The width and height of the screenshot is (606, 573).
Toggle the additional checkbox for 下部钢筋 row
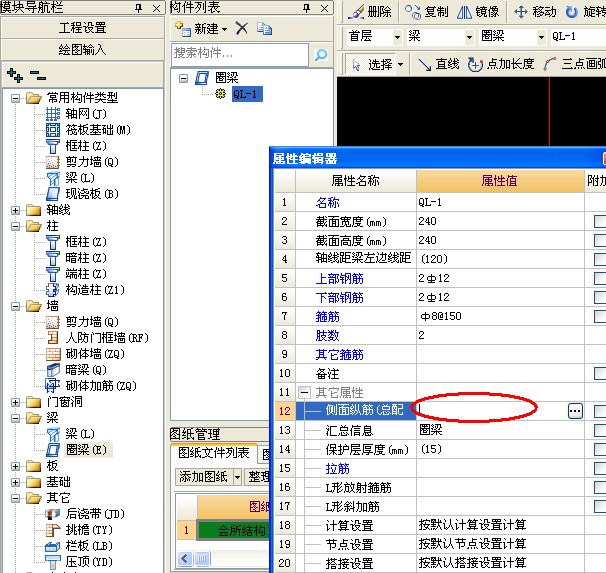(600, 298)
